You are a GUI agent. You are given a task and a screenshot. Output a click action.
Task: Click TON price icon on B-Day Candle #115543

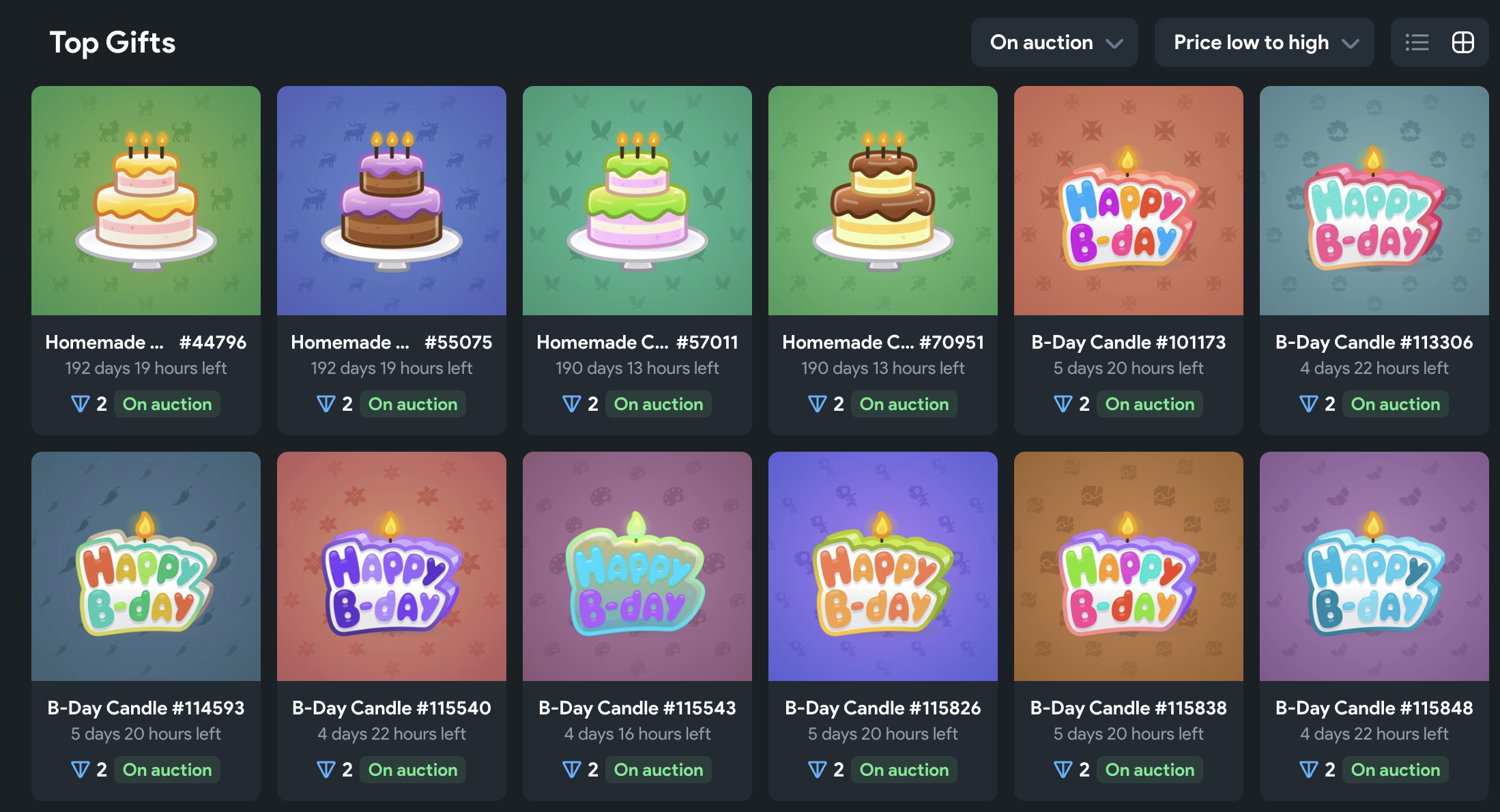pos(571,770)
